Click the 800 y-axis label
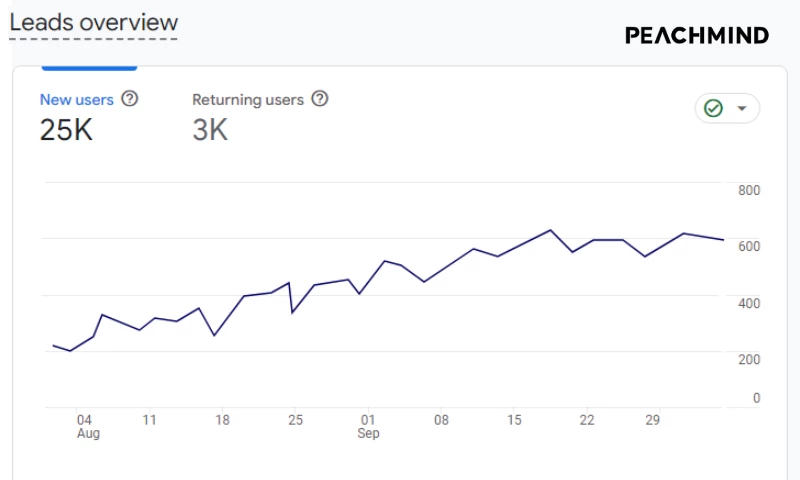Viewport: 800px width, 480px height. [x=749, y=190]
